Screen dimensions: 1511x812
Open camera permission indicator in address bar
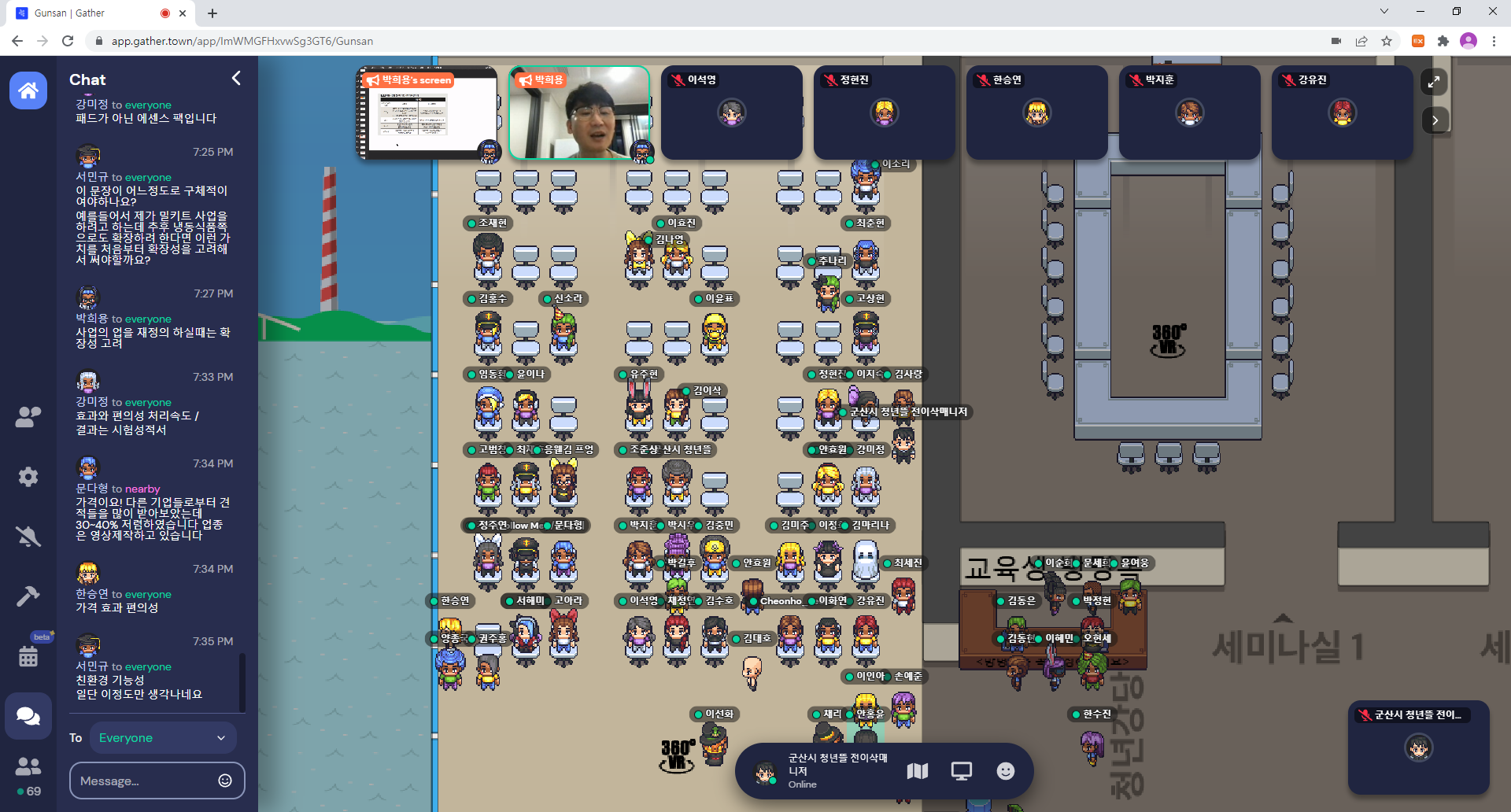click(1336, 41)
